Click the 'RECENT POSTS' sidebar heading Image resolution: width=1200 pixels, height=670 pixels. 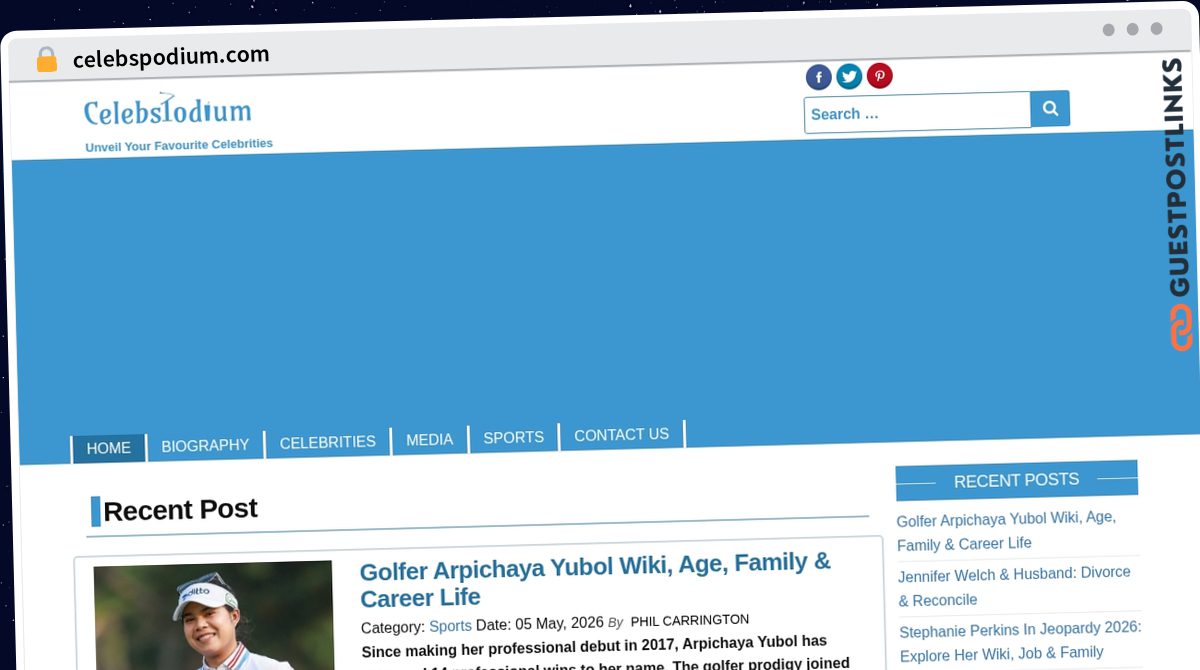(1016, 480)
